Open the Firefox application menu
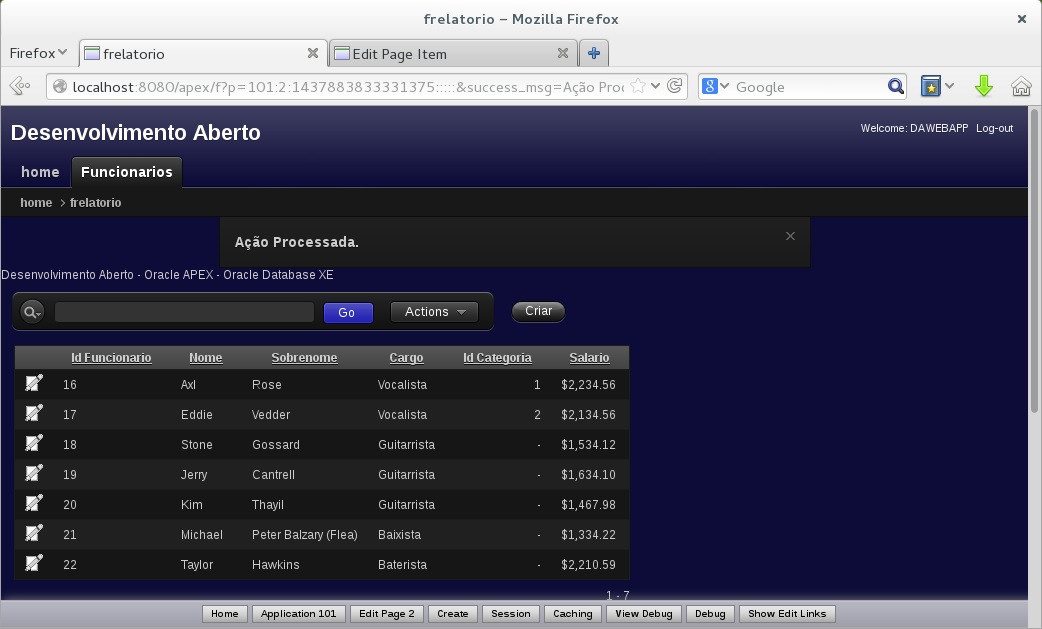1042x629 pixels. [38, 53]
